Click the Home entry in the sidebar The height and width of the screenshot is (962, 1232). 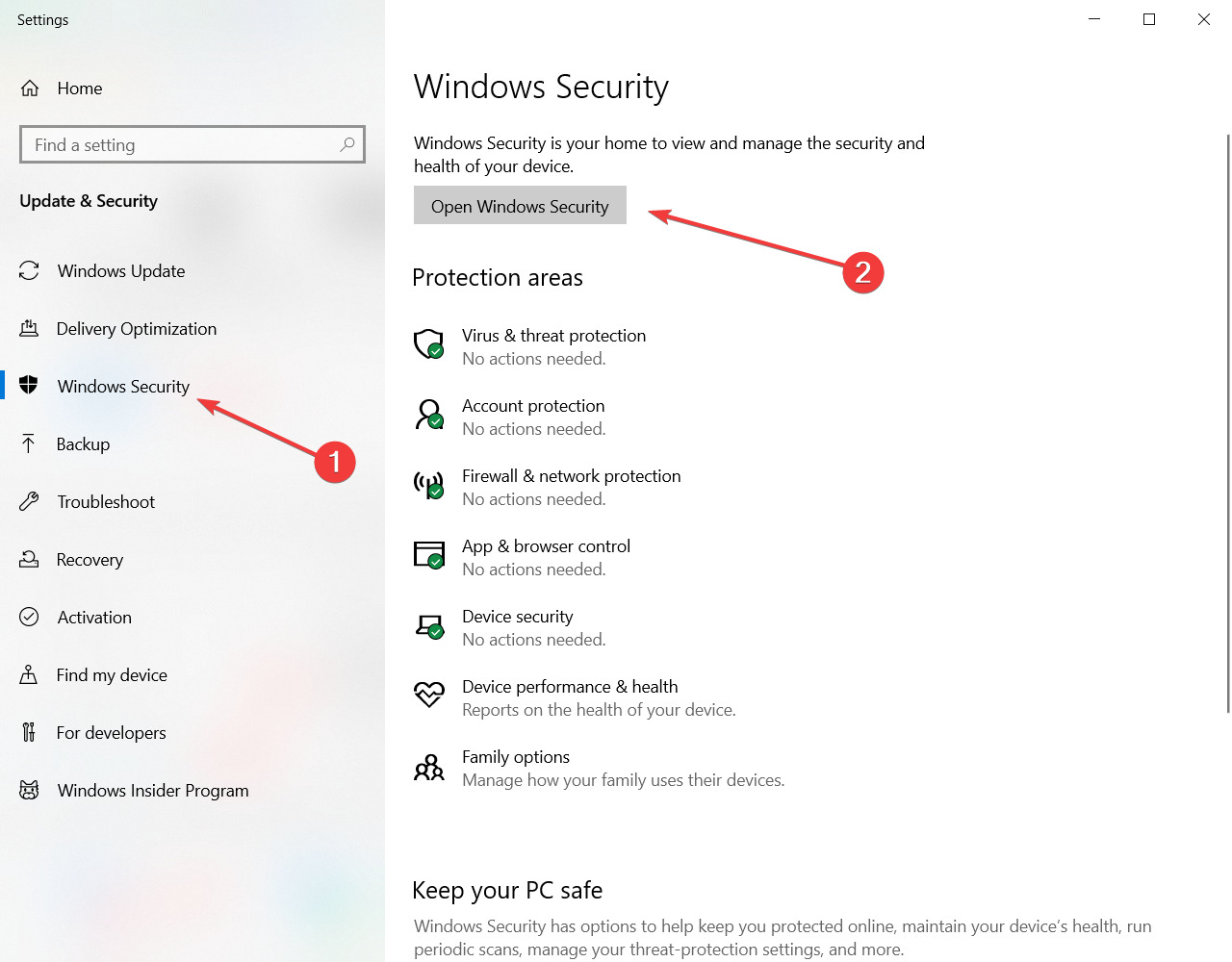[79, 88]
